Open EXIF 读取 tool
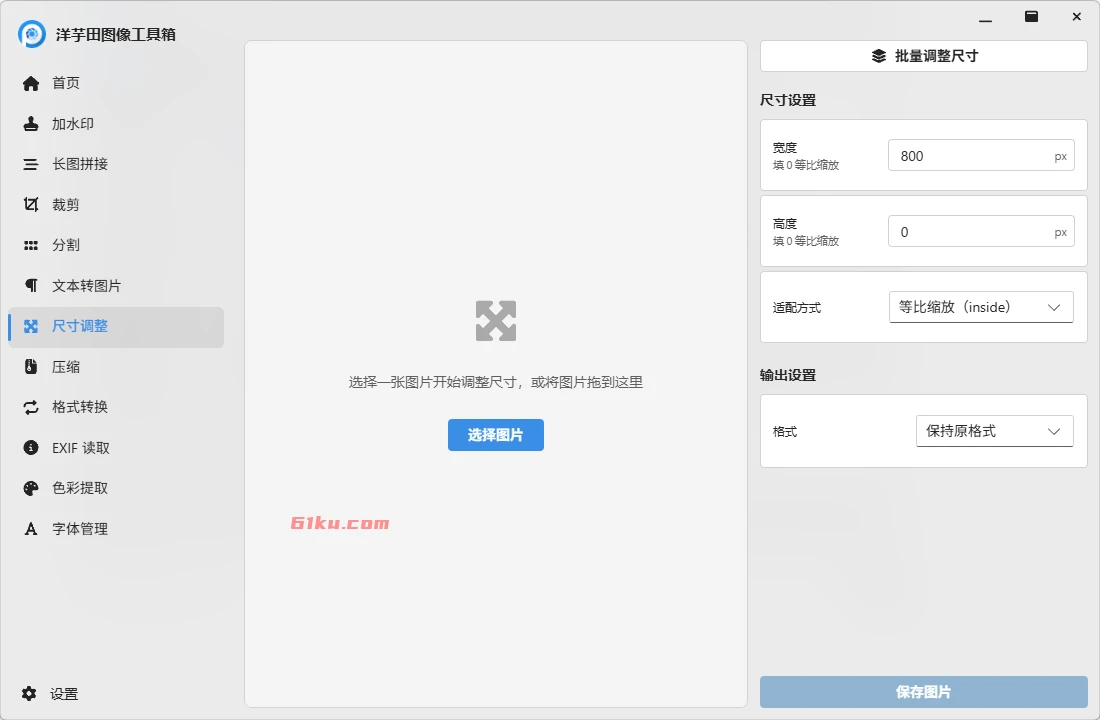Image resolution: width=1100 pixels, height=720 pixels. point(116,448)
